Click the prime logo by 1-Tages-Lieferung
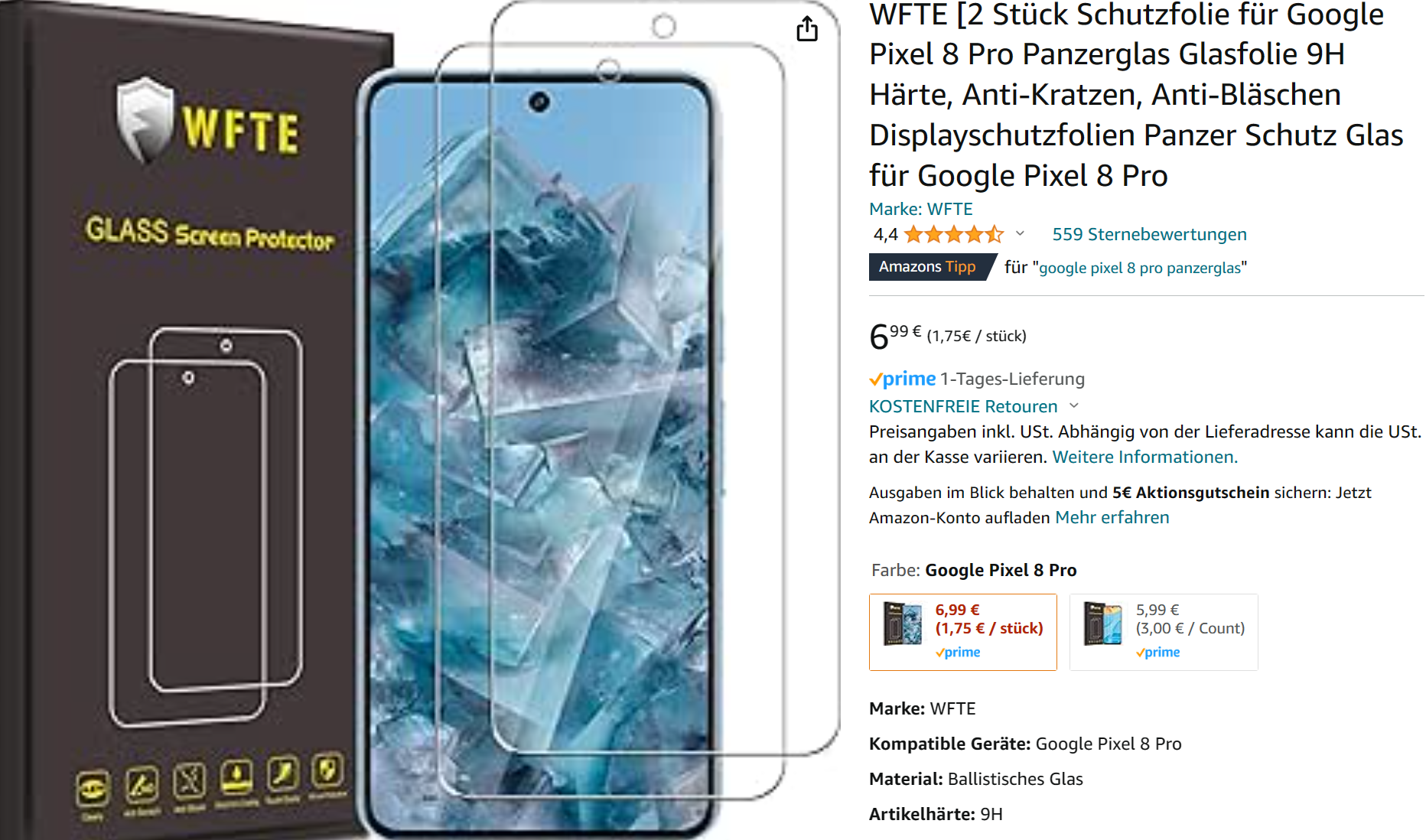The image size is (1426, 840). [903, 379]
